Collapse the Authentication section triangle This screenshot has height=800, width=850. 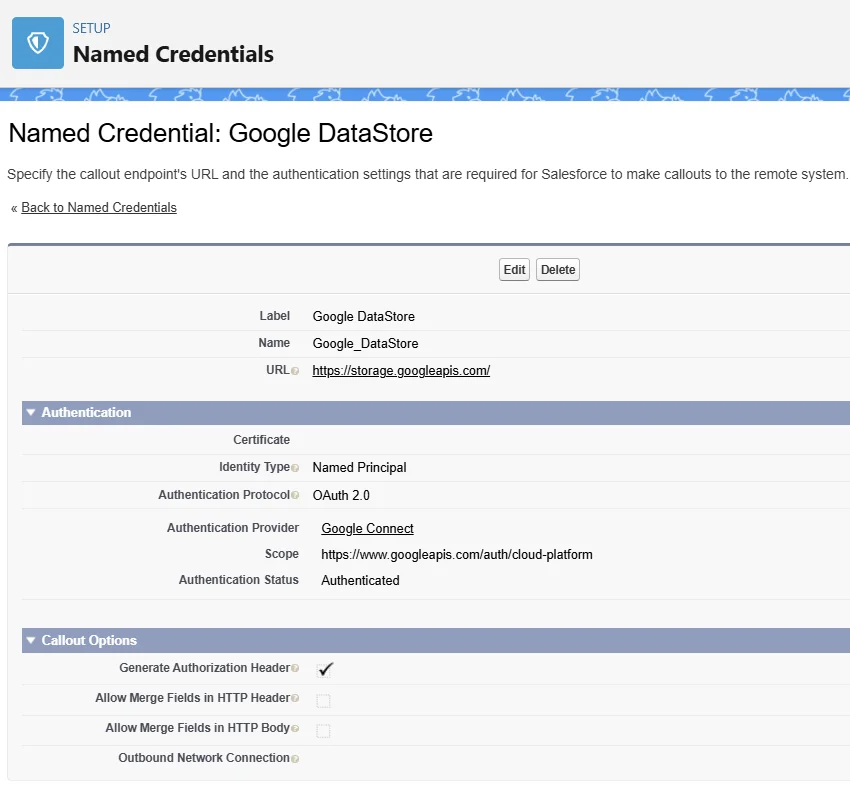31,412
